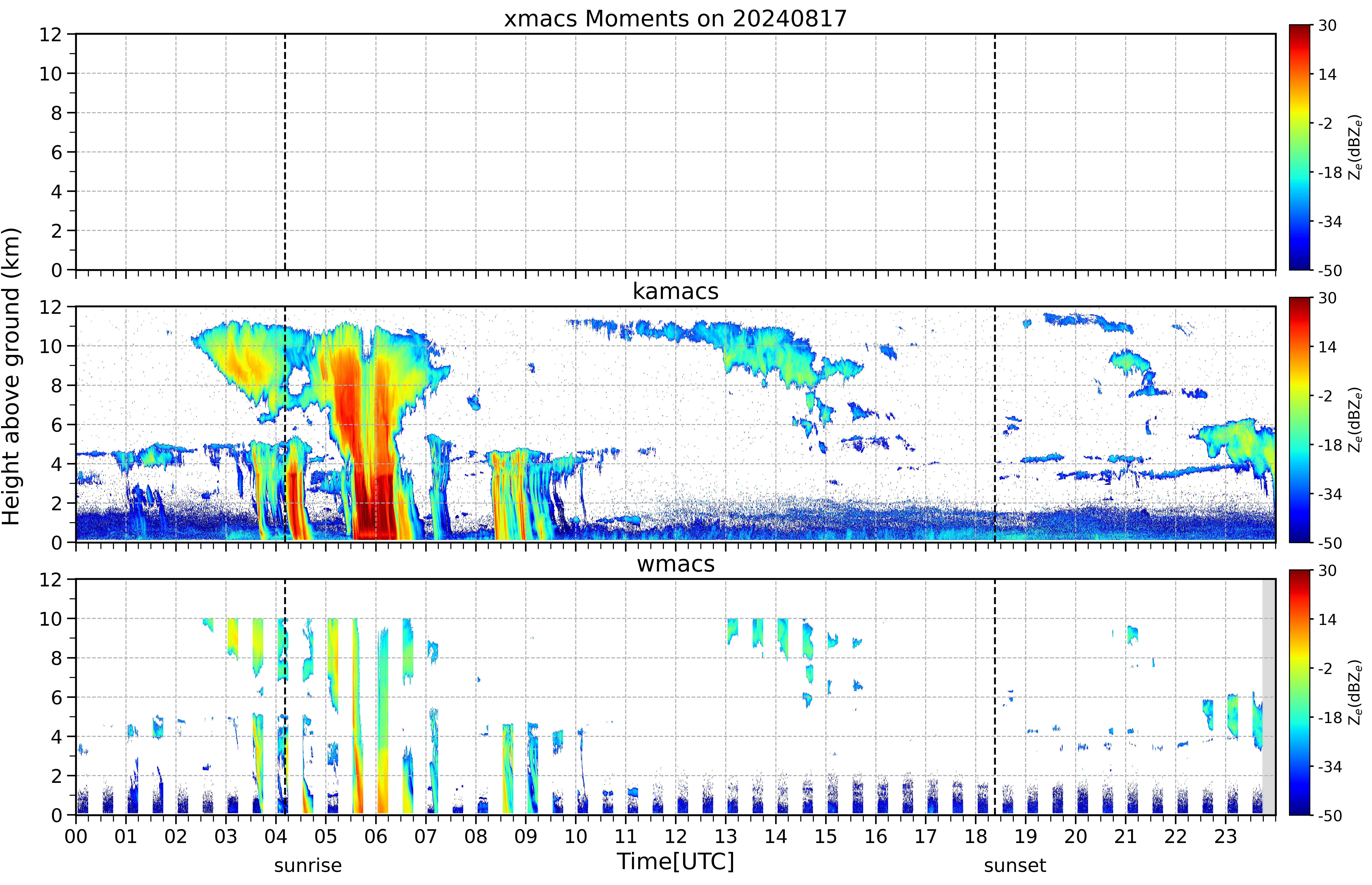Click the 30 label on the top colorbar

(1327, 26)
